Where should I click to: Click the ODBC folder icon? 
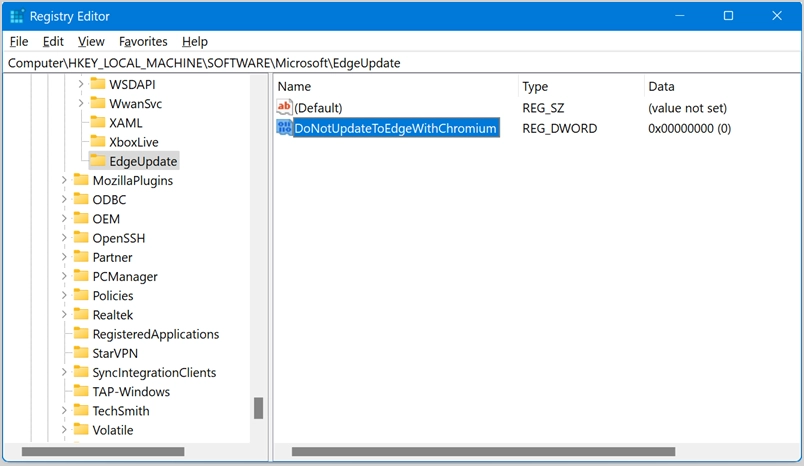[x=81, y=199]
